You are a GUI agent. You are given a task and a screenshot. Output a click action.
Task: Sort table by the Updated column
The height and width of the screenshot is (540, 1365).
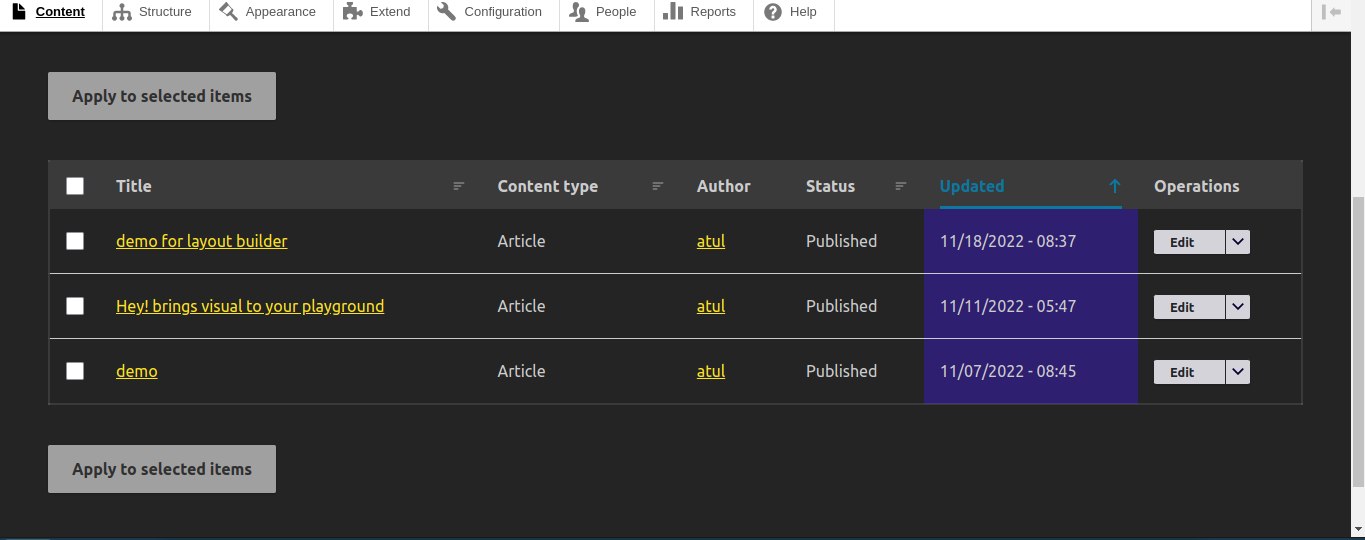[971, 186]
